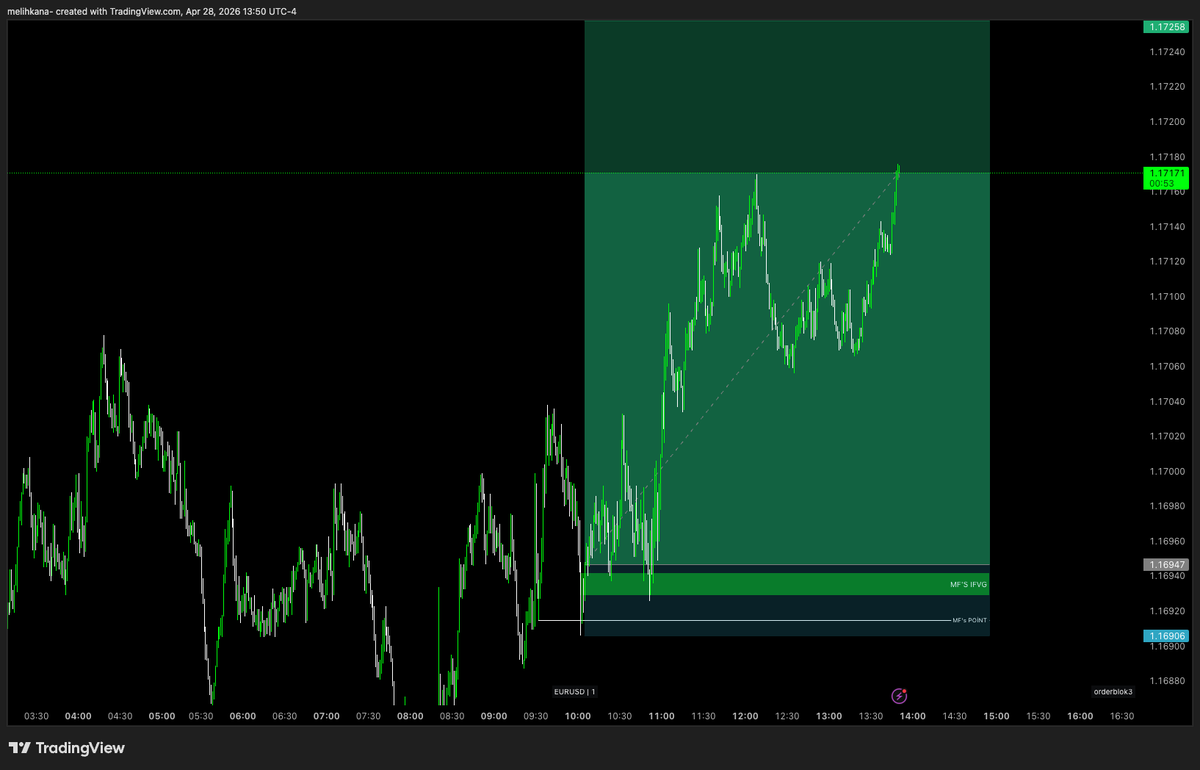Image resolution: width=1200 pixels, height=770 pixels.
Task: Click the 16:00 time axis label
Action: coord(1080,716)
